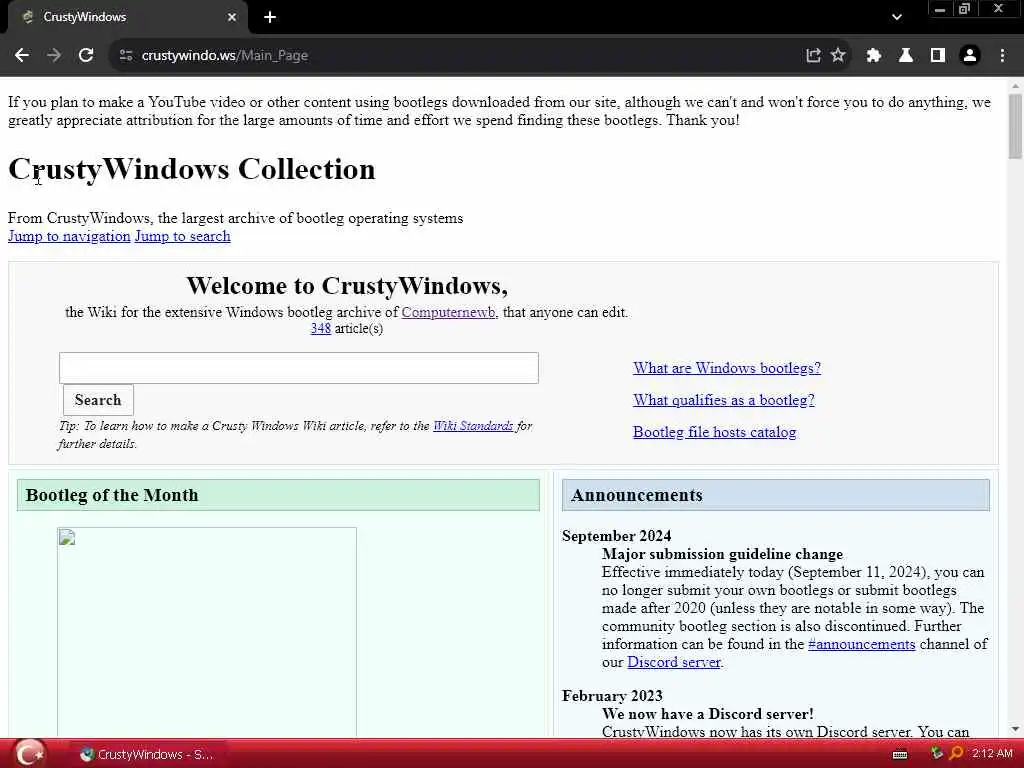Viewport: 1024px width, 768px height.
Task: Open What are Windows bootlegs? link
Action: click(727, 368)
